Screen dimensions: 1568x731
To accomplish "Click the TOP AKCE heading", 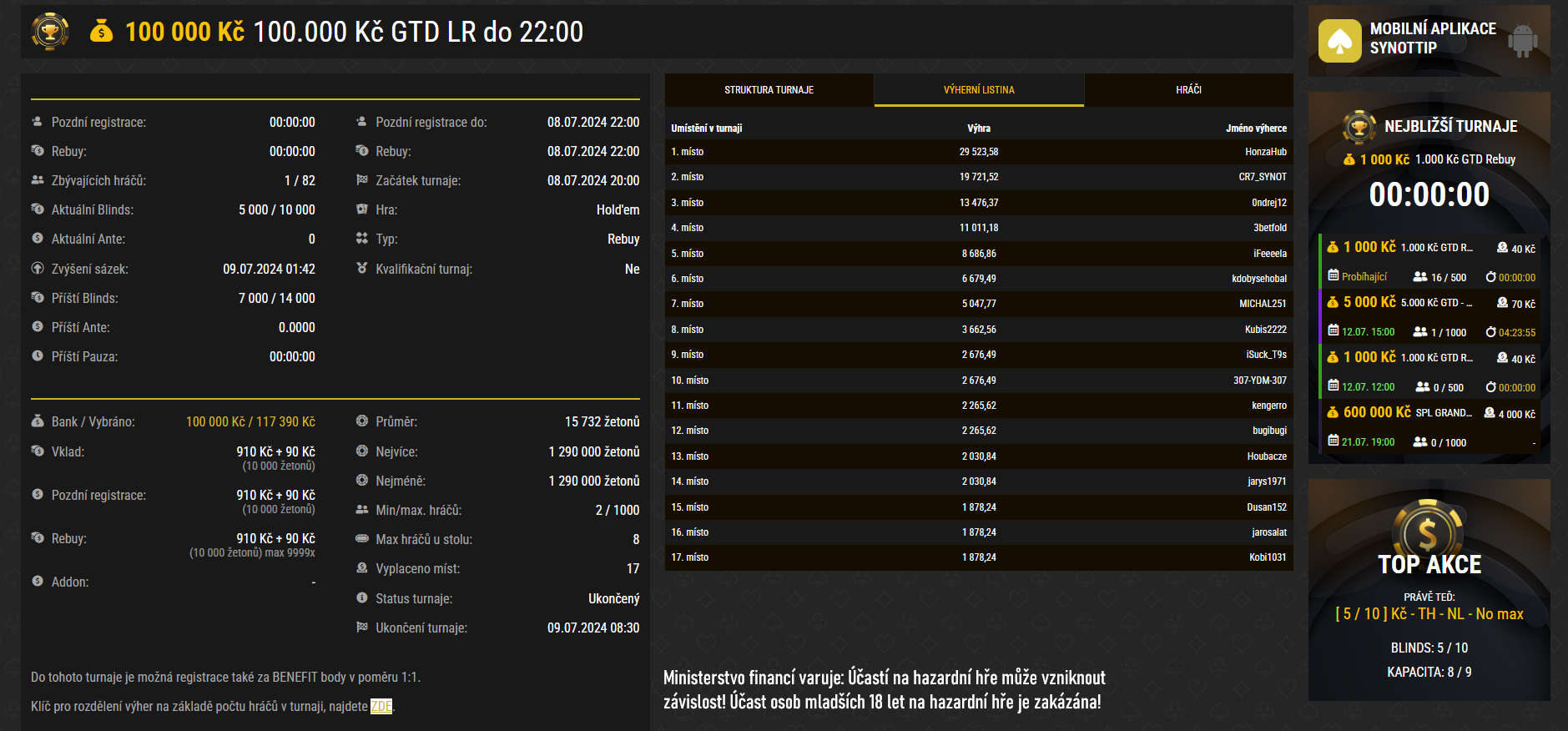I will point(1429,565).
